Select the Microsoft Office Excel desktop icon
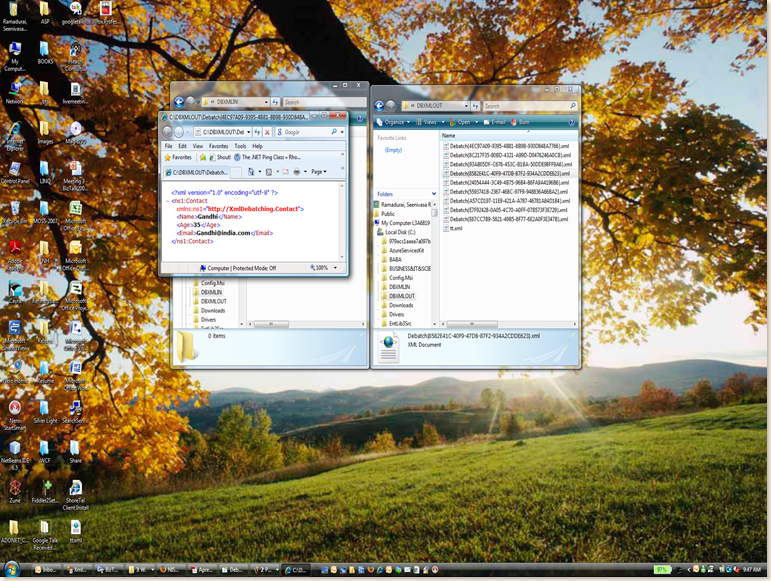 [75, 216]
